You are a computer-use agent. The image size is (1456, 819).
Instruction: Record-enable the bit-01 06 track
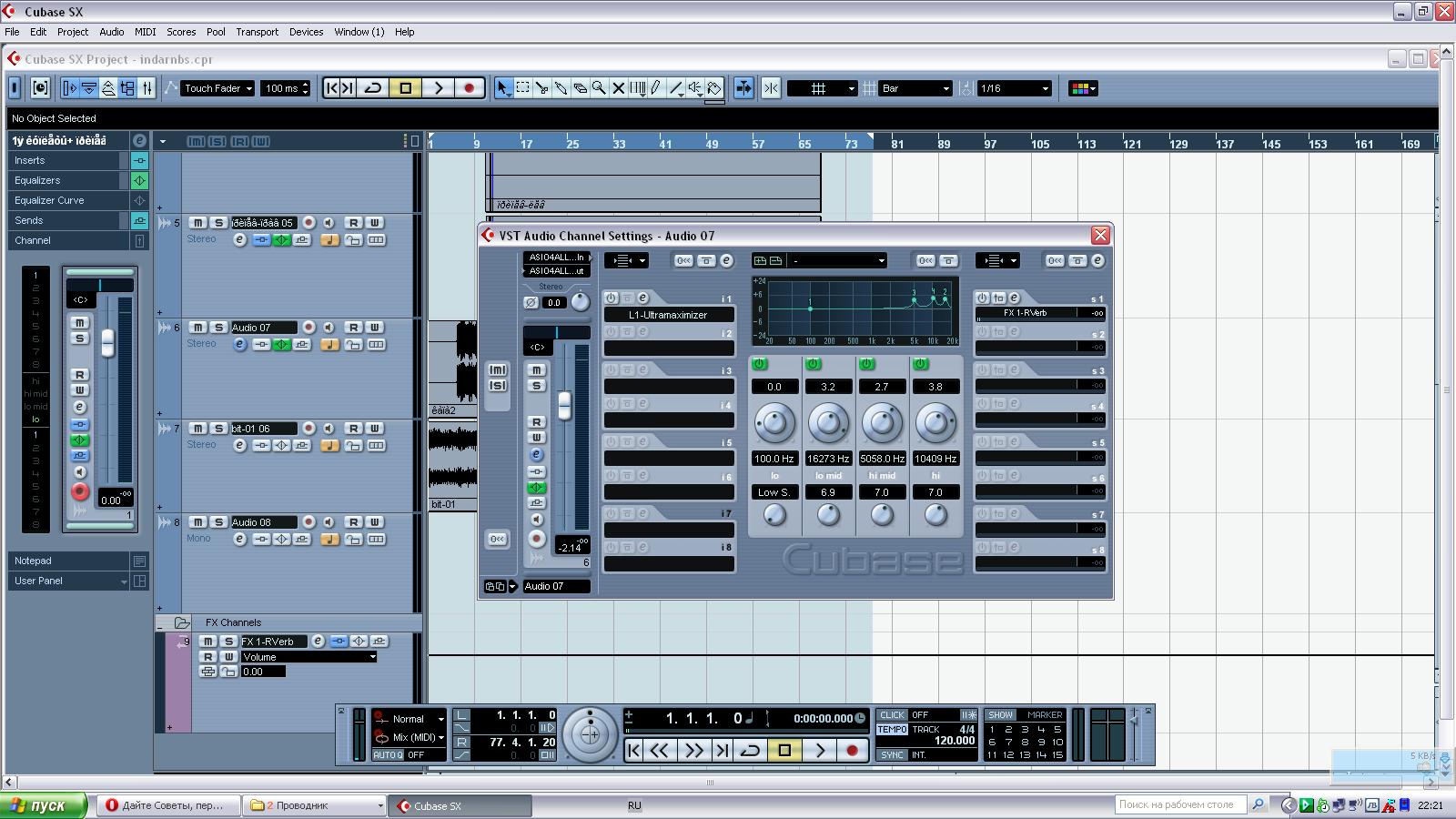coord(308,429)
